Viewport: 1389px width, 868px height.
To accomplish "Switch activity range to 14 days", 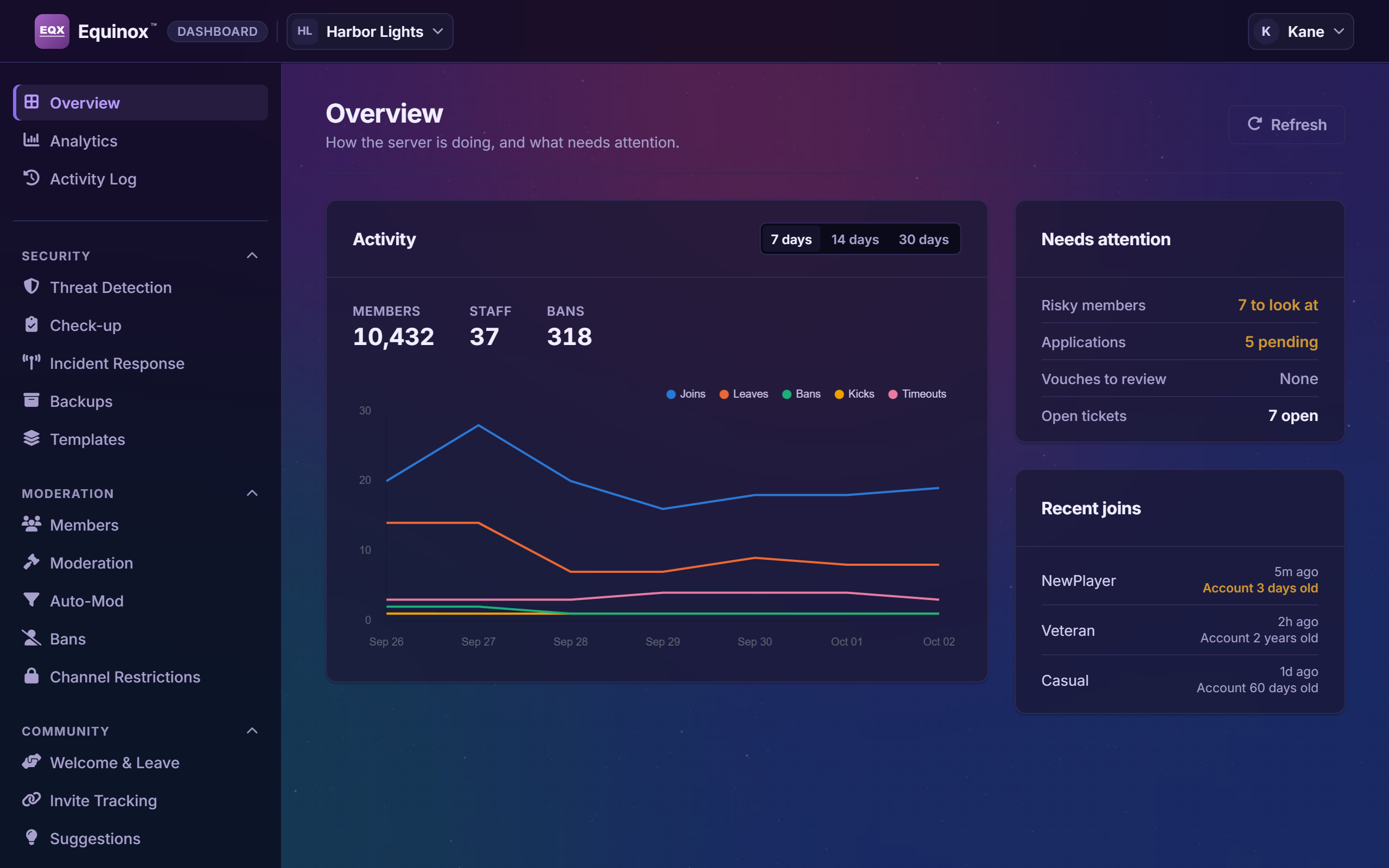I will pyautogui.click(x=855, y=239).
